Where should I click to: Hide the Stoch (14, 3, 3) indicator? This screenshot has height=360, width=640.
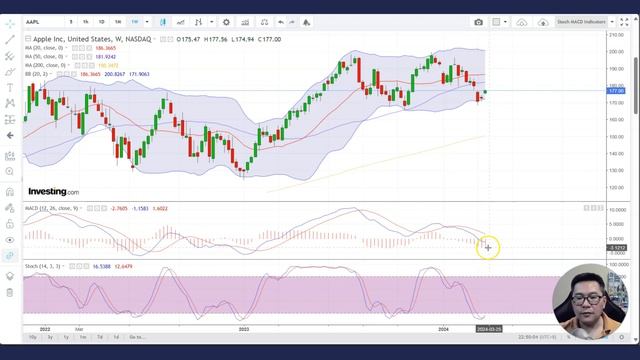72,267
